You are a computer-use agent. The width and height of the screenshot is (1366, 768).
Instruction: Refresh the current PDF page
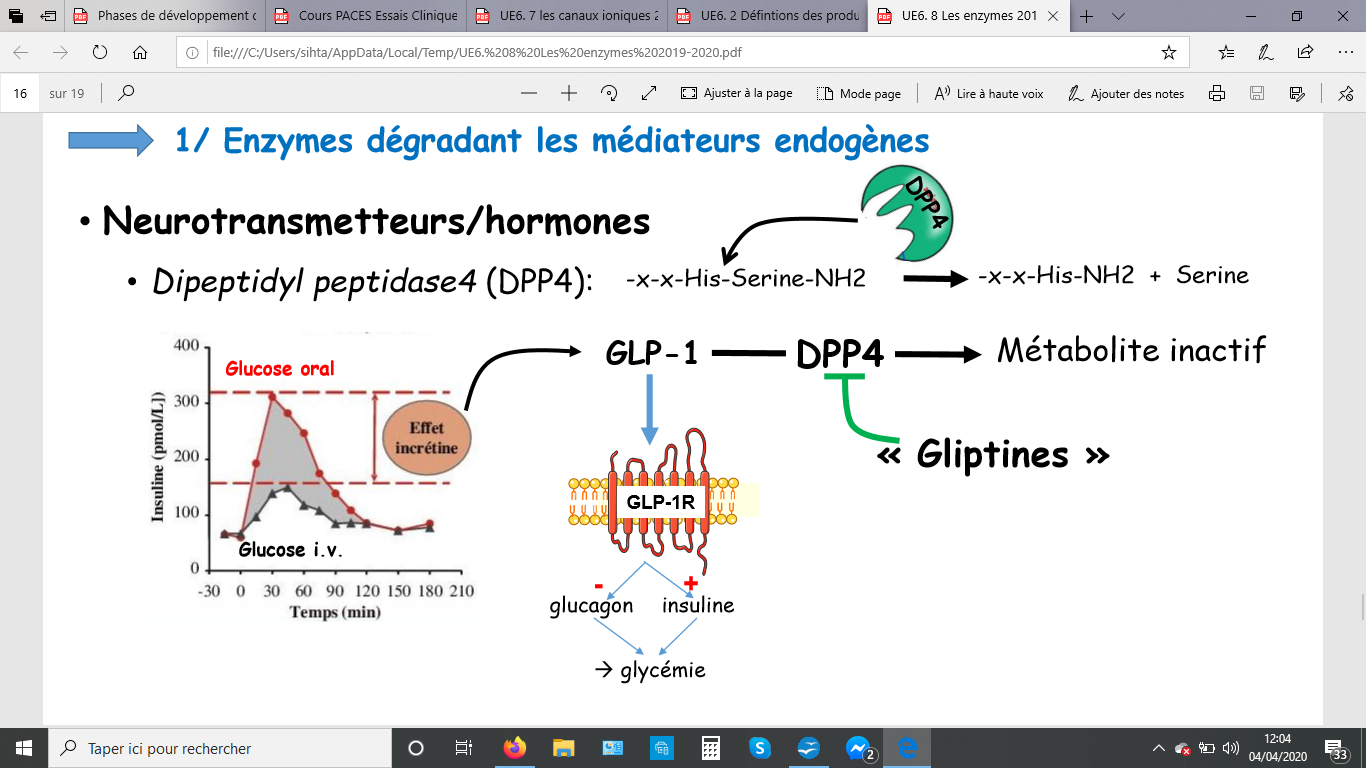tap(100, 53)
